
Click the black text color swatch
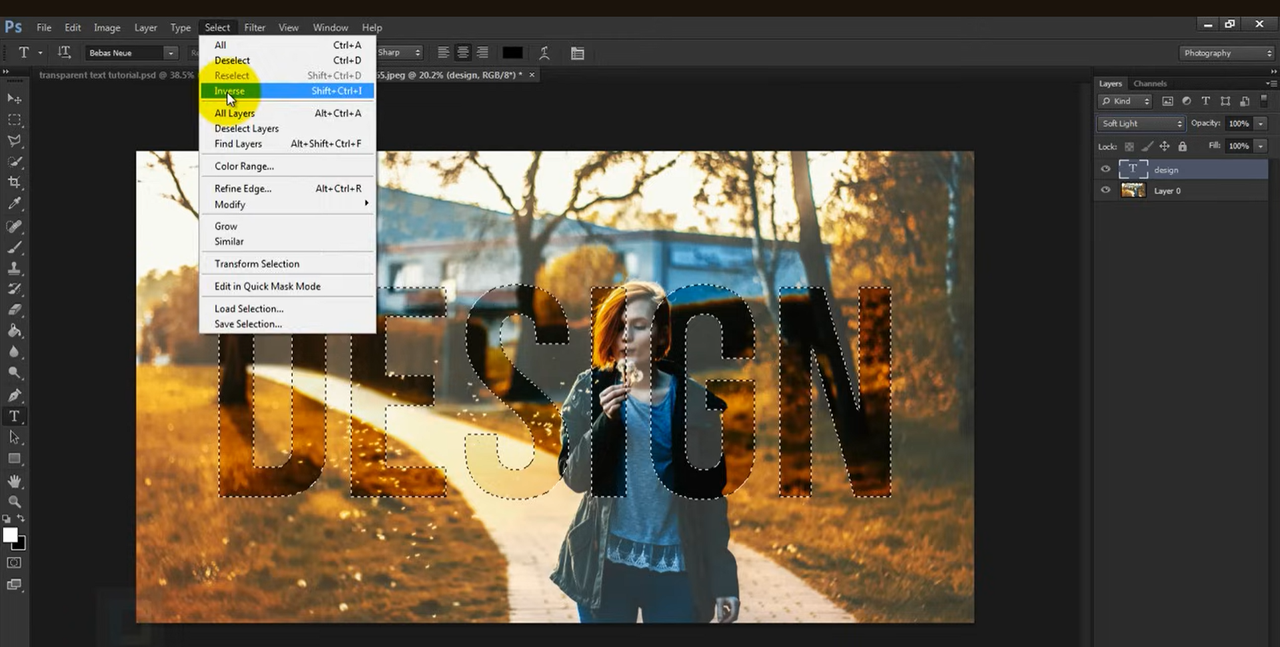click(512, 53)
